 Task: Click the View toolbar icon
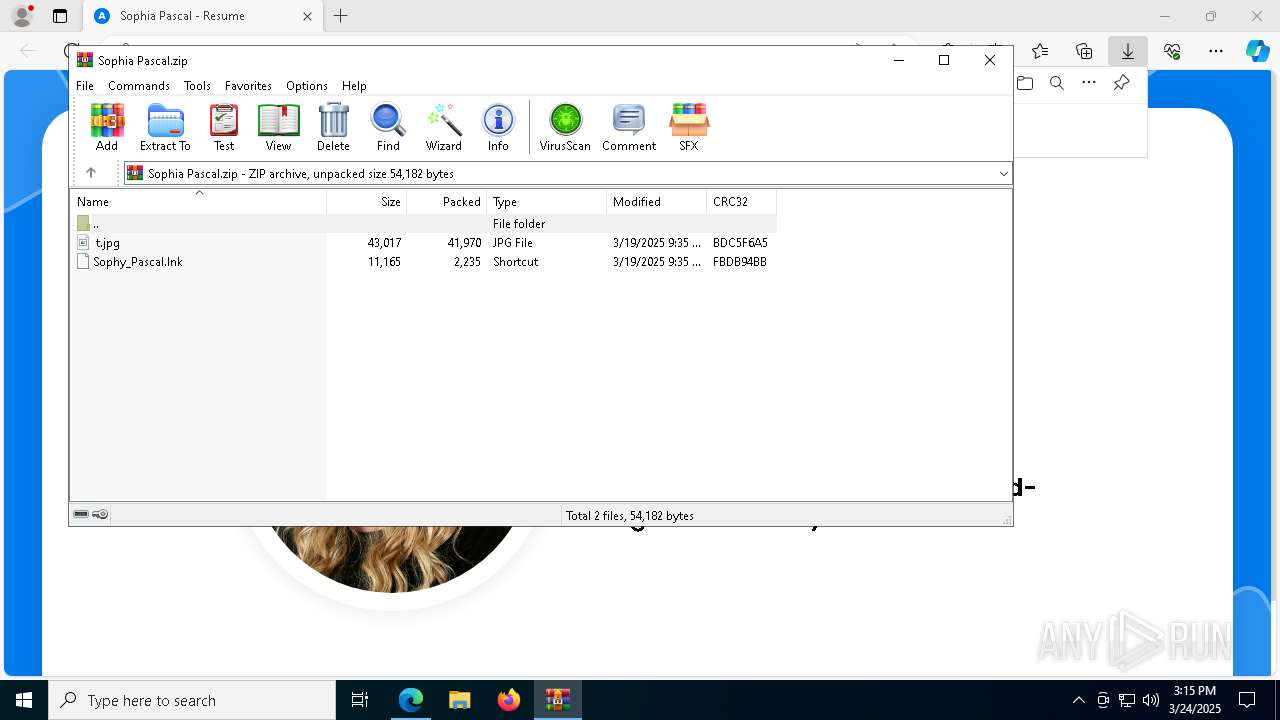(278, 127)
